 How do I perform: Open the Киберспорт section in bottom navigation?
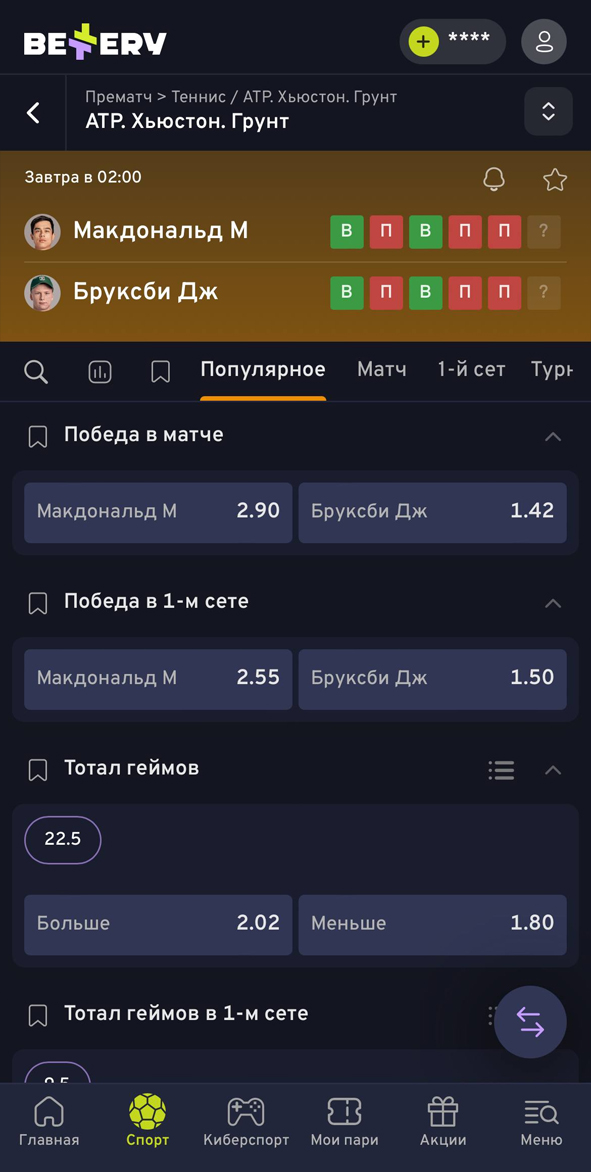point(246,1120)
